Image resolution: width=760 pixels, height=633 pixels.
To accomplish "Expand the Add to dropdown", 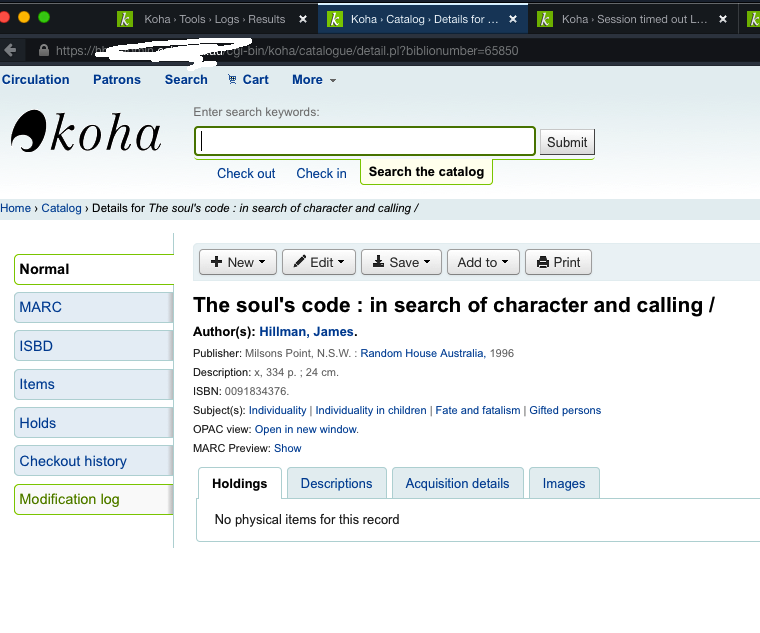I will coord(483,262).
